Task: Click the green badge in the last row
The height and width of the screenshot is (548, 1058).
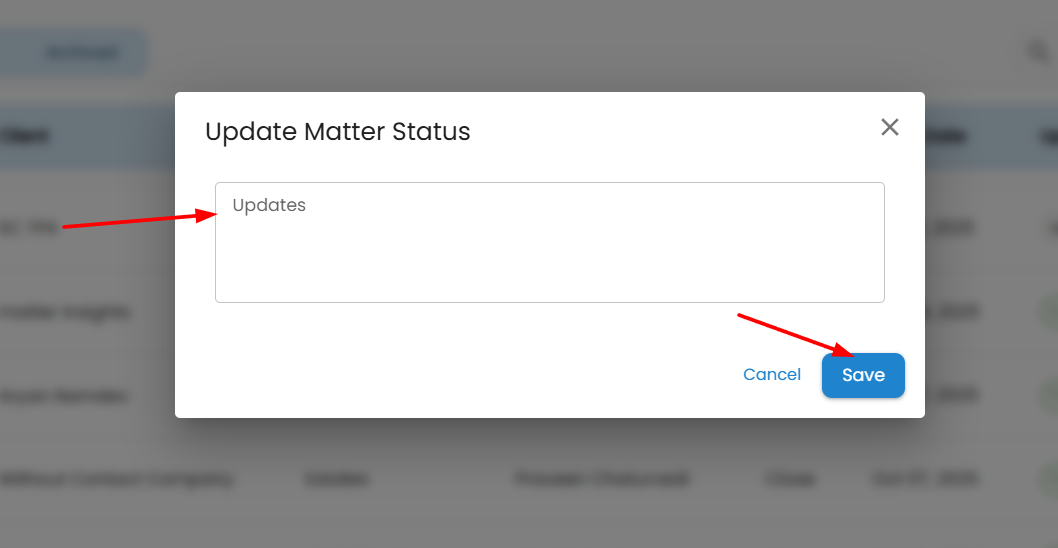Action: tap(1049, 479)
